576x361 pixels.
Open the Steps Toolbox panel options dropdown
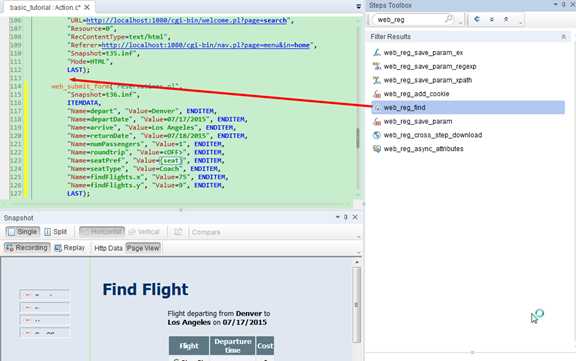[x=555, y=4]
